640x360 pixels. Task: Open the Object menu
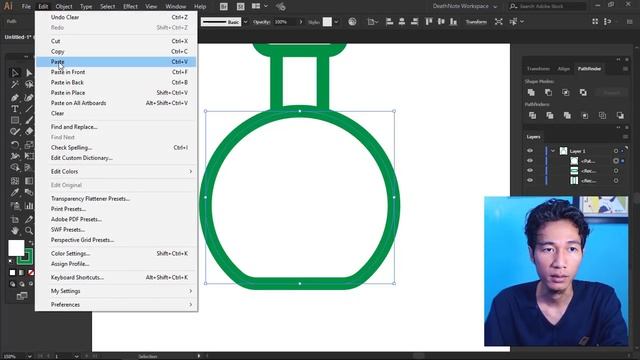(x=64, y=7)
